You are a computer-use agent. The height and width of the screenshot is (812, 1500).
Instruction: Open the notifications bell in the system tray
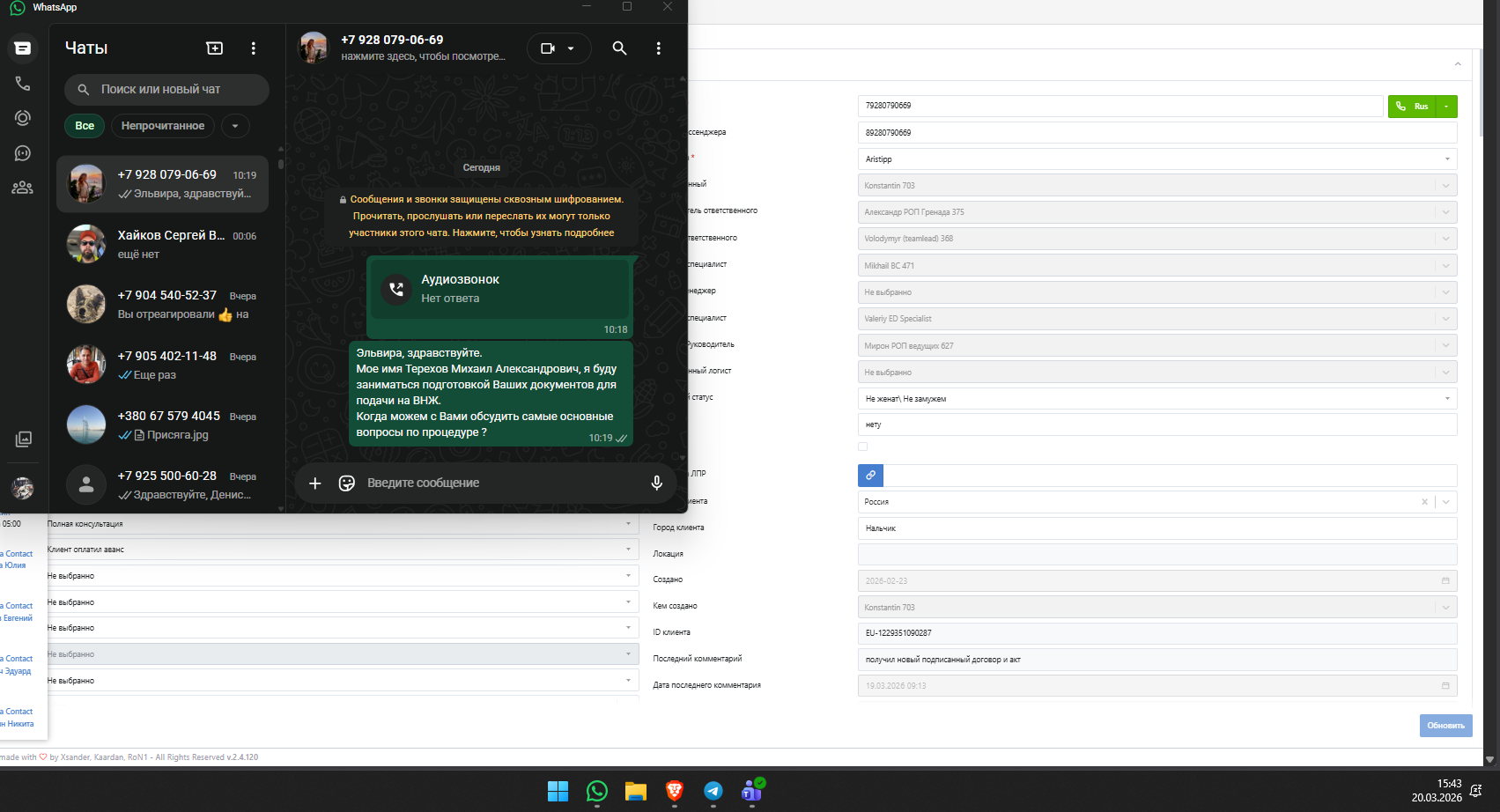[x=1476, y=791]
